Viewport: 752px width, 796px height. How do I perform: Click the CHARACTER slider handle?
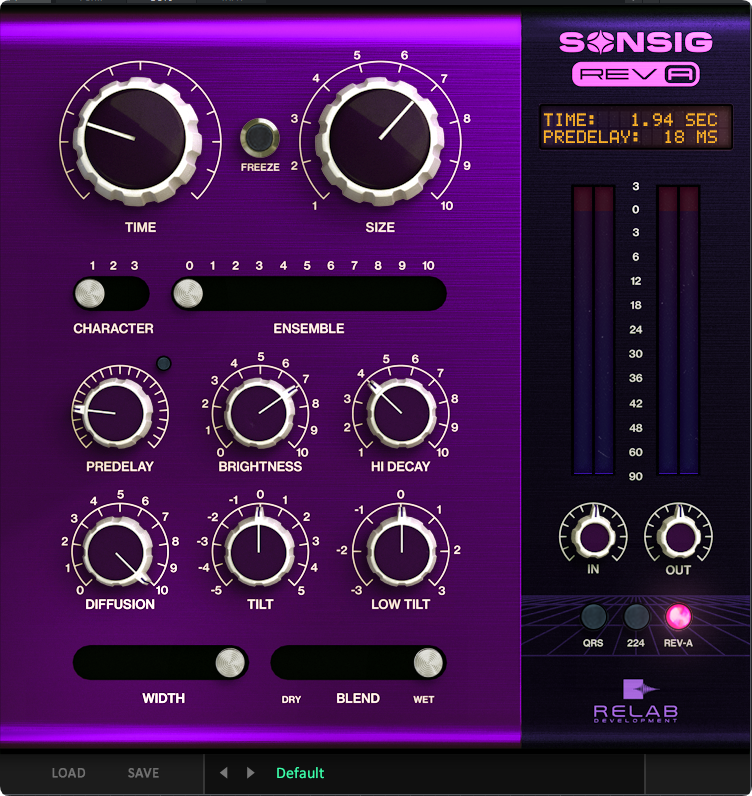[90, 293]
